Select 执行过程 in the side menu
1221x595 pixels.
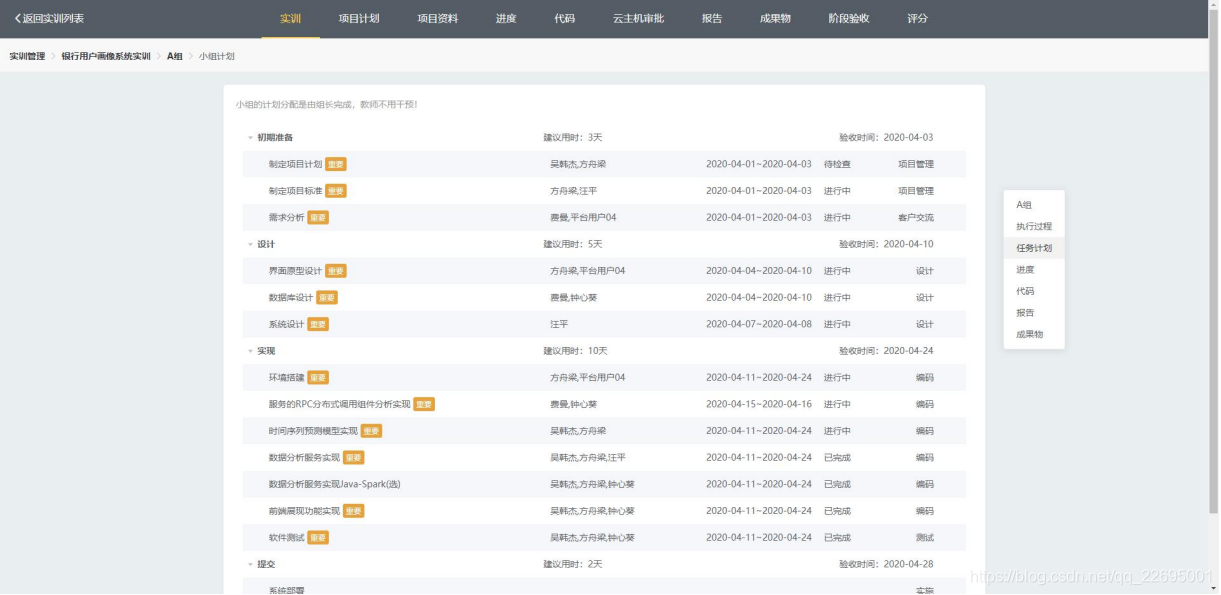[x=1034, y=227]
